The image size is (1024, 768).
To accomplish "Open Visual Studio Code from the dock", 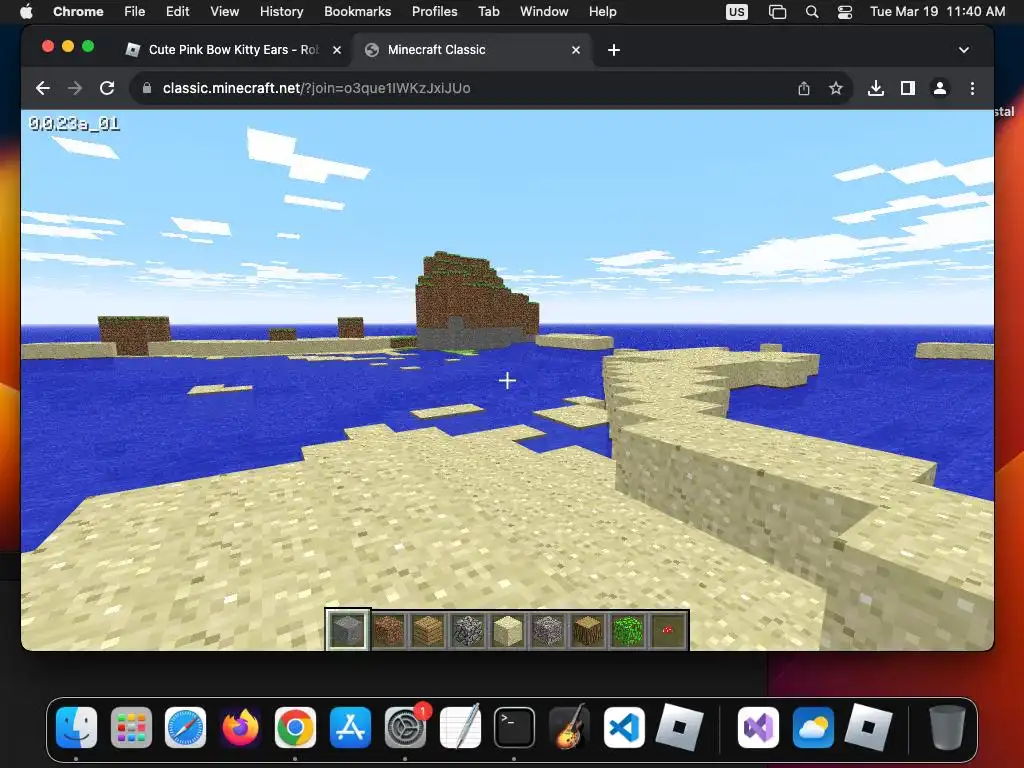I will [624, 728].
